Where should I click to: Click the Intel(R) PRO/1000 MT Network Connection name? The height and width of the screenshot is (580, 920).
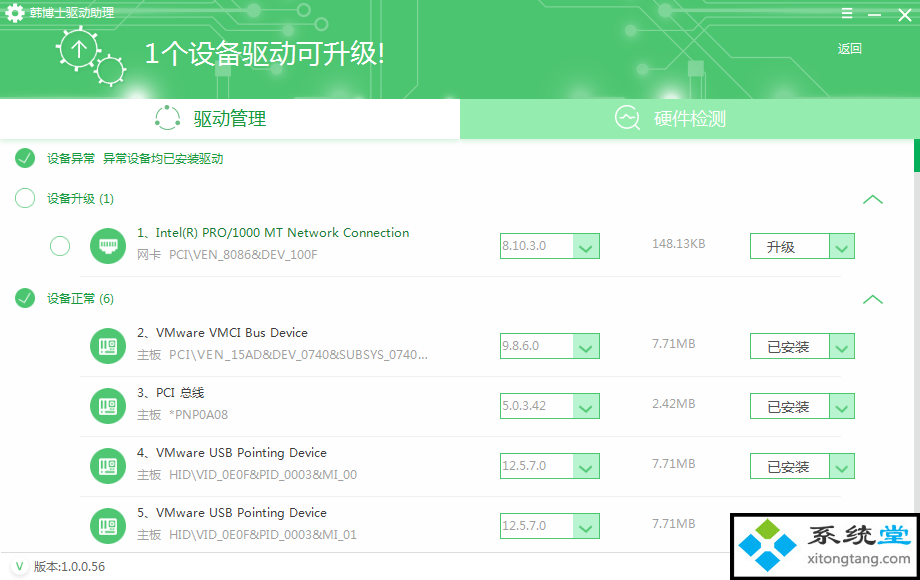coord(273,233)
